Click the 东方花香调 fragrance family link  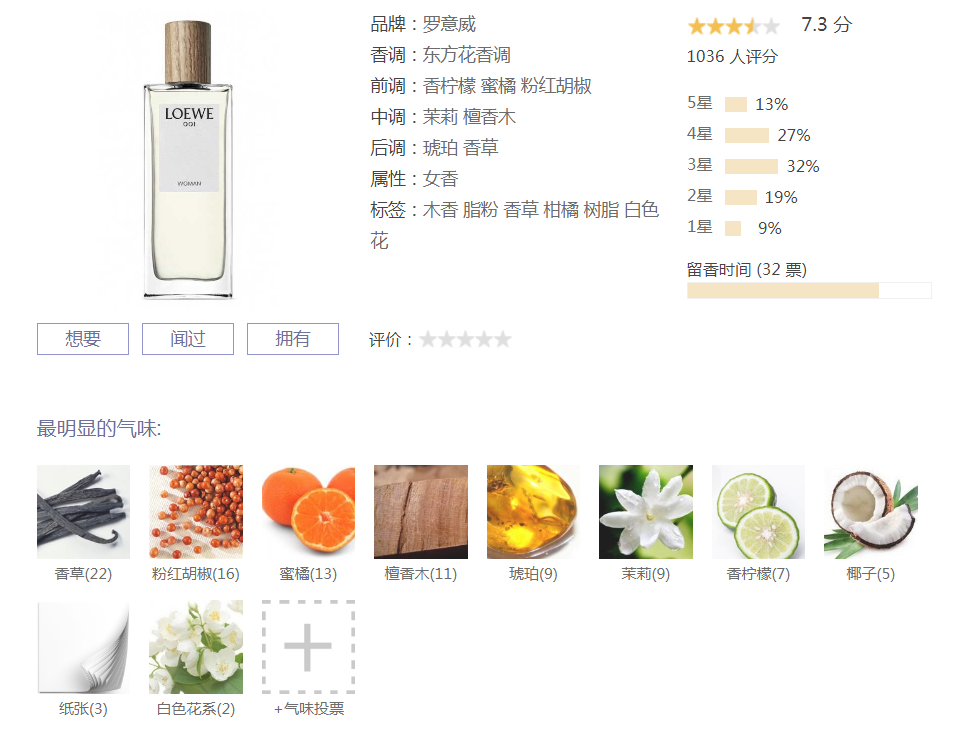[x=467, y=55]
